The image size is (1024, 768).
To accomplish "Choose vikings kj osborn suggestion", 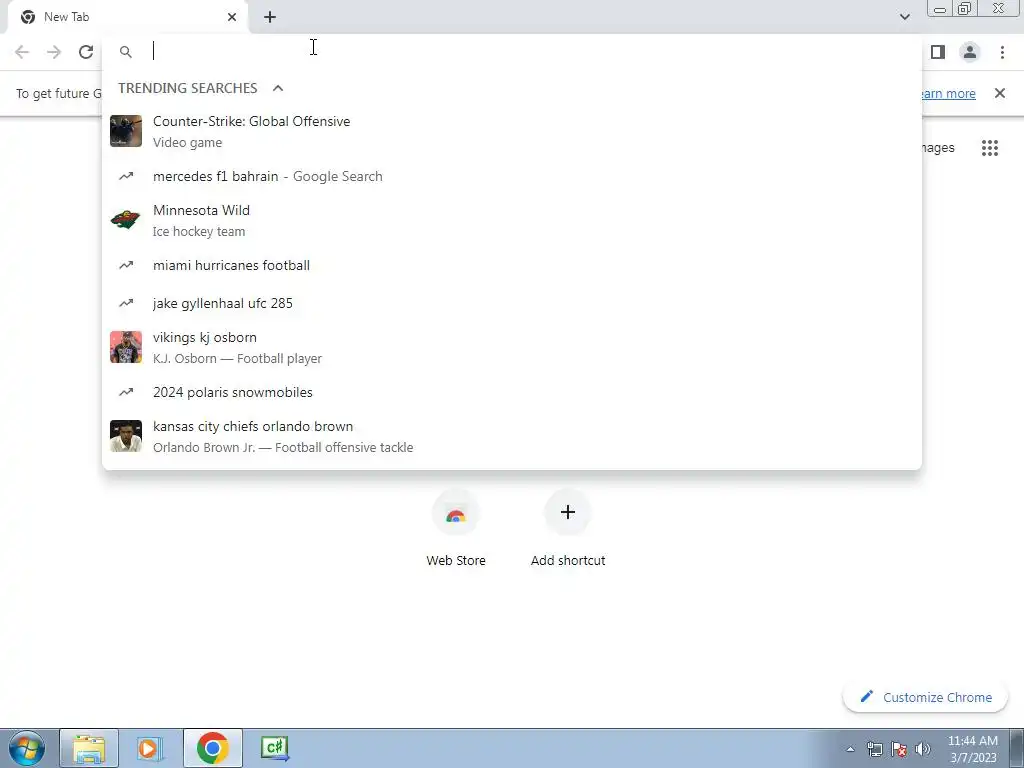I will pyautogui.click(x=512, y=347).
